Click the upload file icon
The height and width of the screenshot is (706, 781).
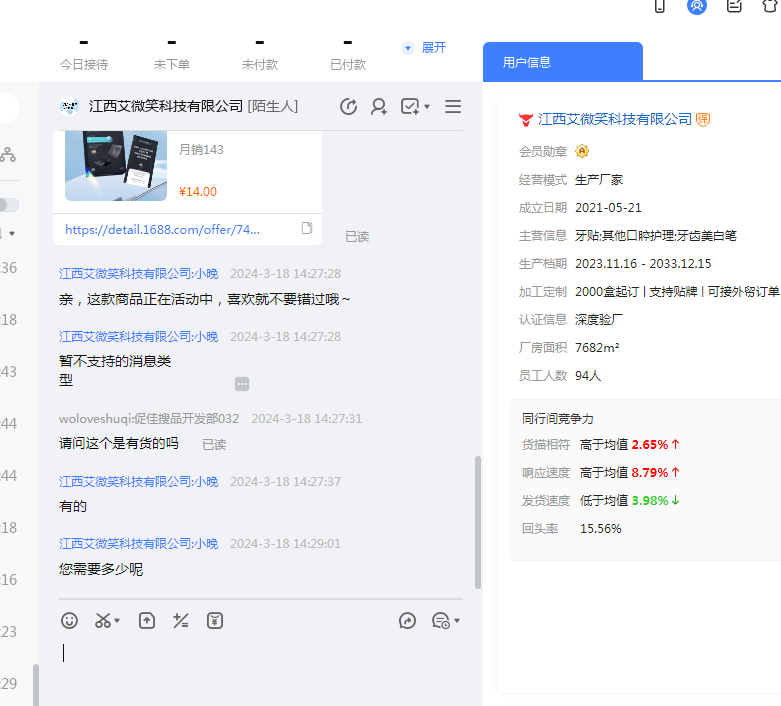[147, 621]
